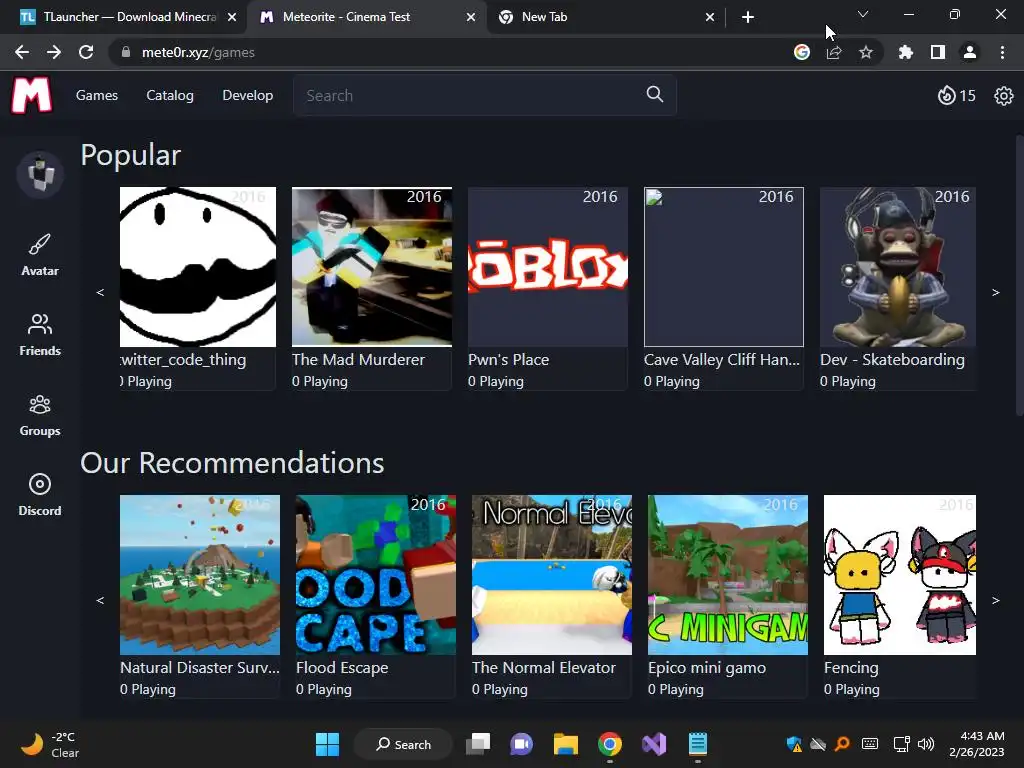Open the Chrome profile icon
The height and width of the screenshot is (768, 1024).
click(970, 52)
